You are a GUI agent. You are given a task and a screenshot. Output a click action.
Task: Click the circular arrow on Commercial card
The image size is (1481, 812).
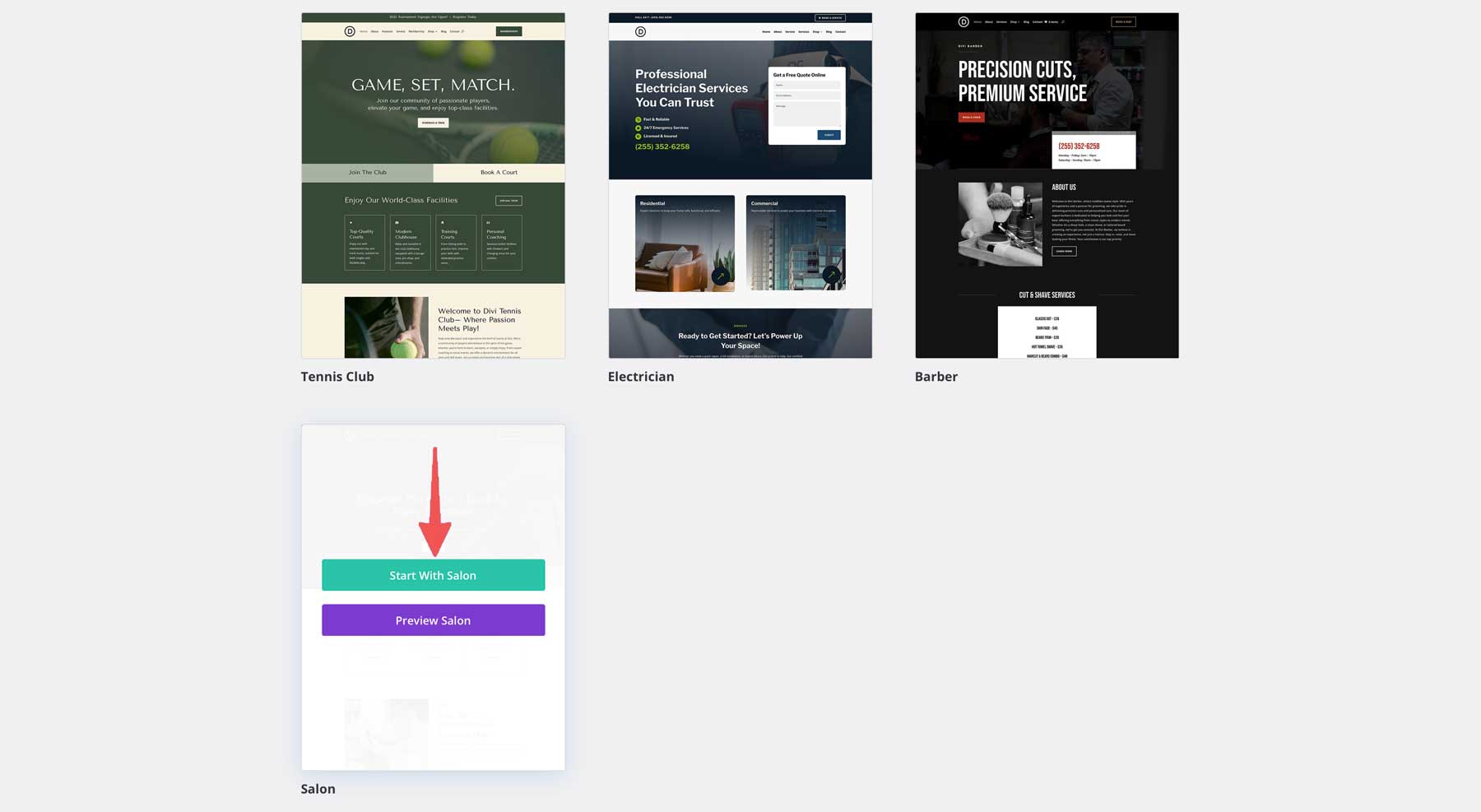[831, 276]
